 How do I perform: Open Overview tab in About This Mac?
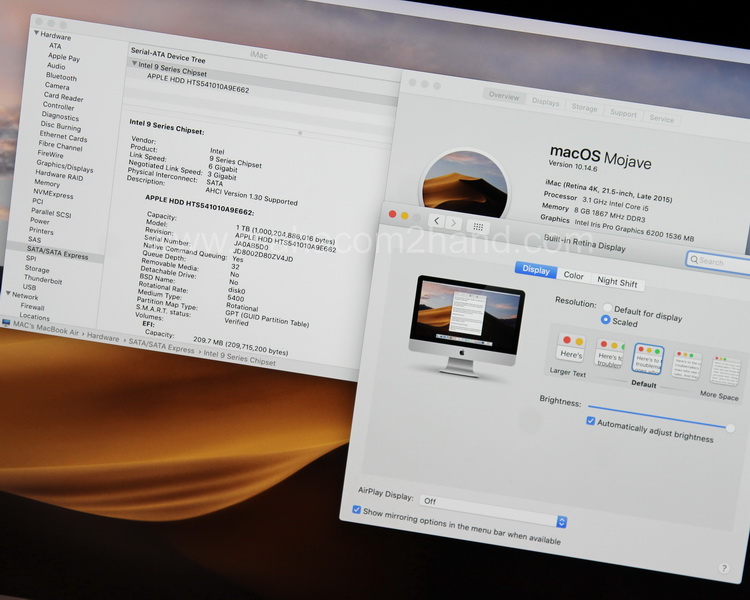[504, 95]
